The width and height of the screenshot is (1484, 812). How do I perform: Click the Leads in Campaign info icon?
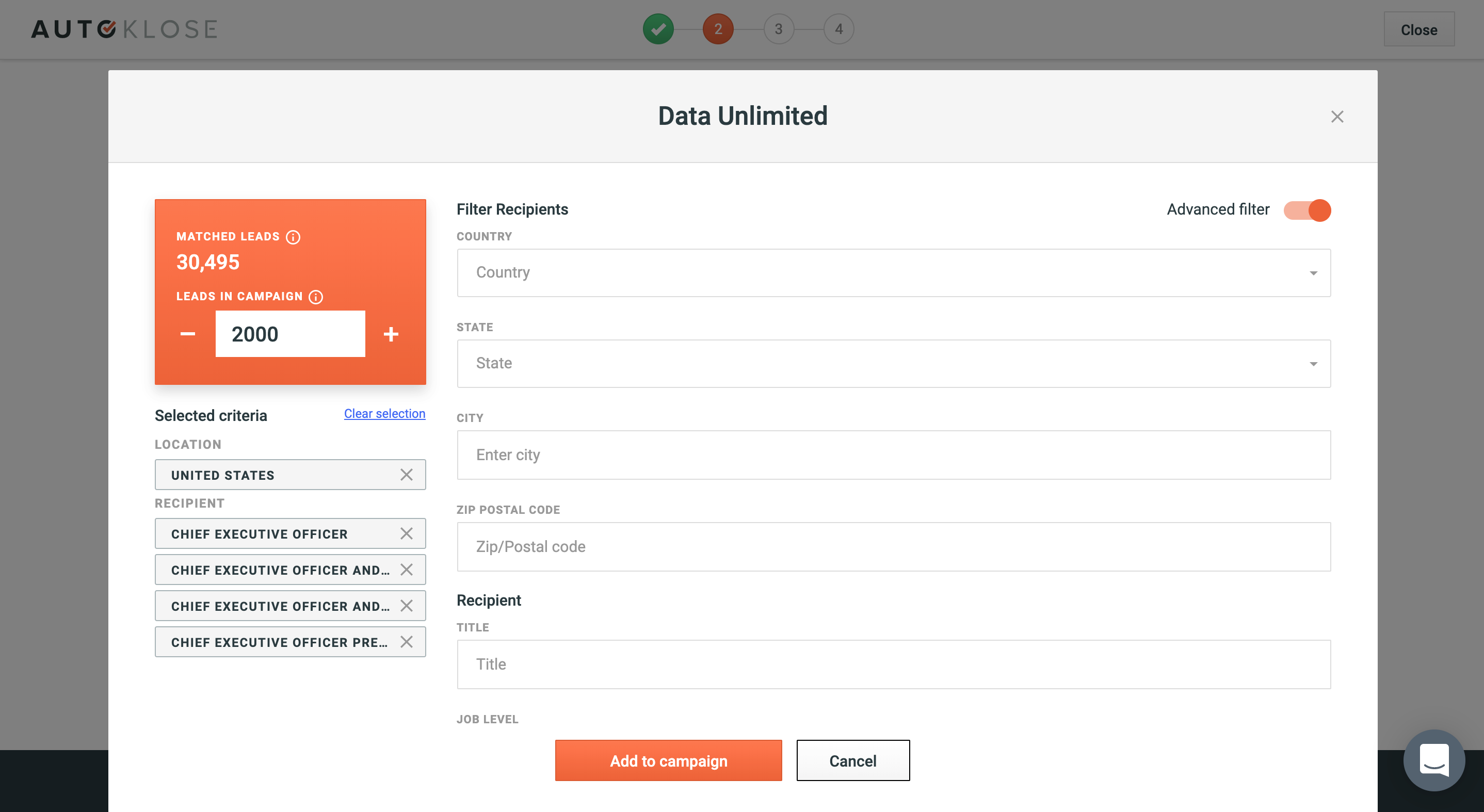[316, 297]
